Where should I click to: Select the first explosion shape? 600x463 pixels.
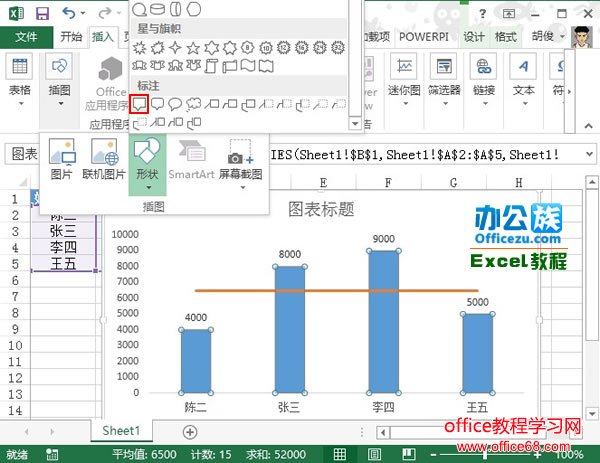[139, 48]
